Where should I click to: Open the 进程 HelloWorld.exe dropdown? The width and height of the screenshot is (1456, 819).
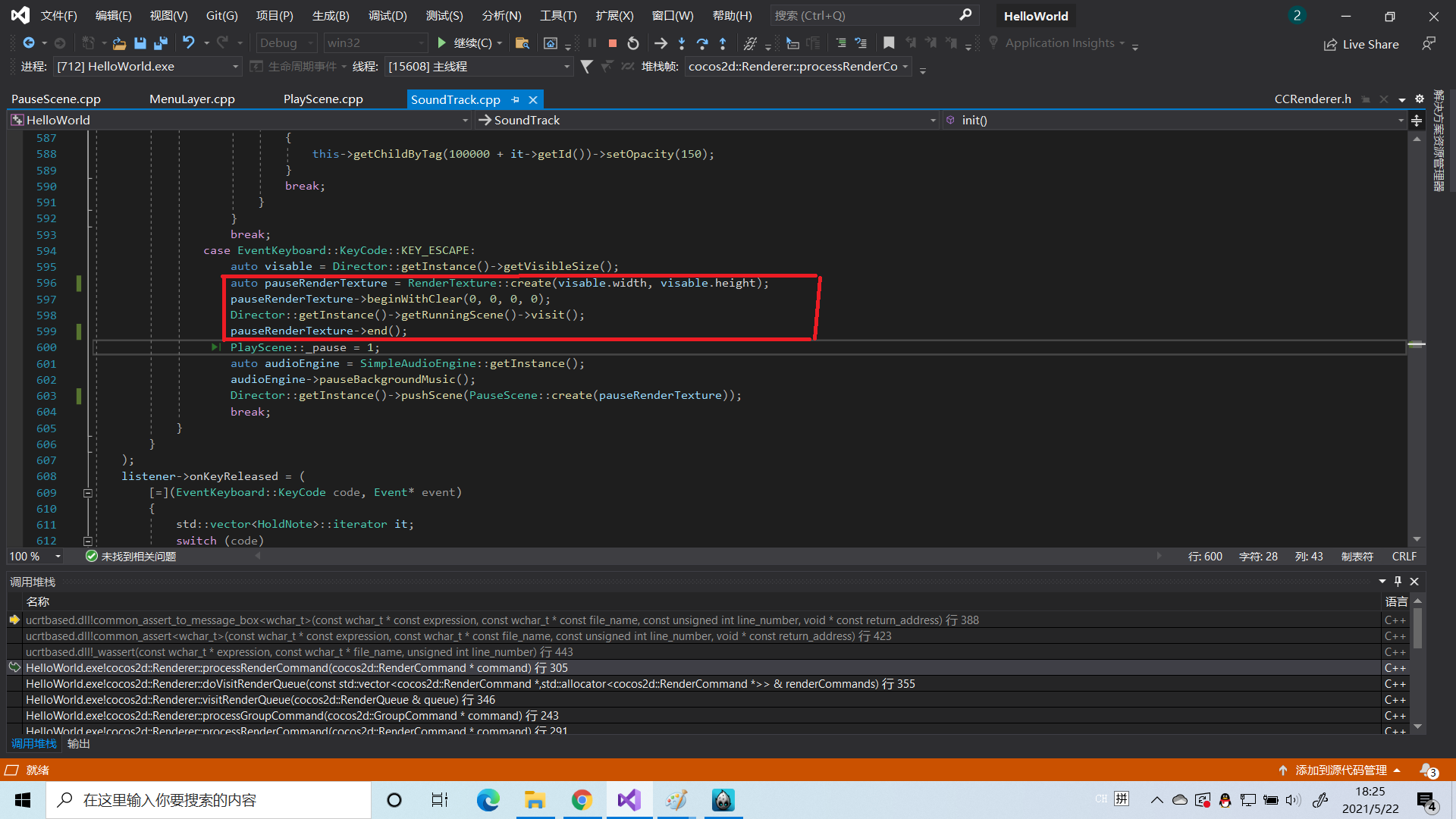click(235, 67)
